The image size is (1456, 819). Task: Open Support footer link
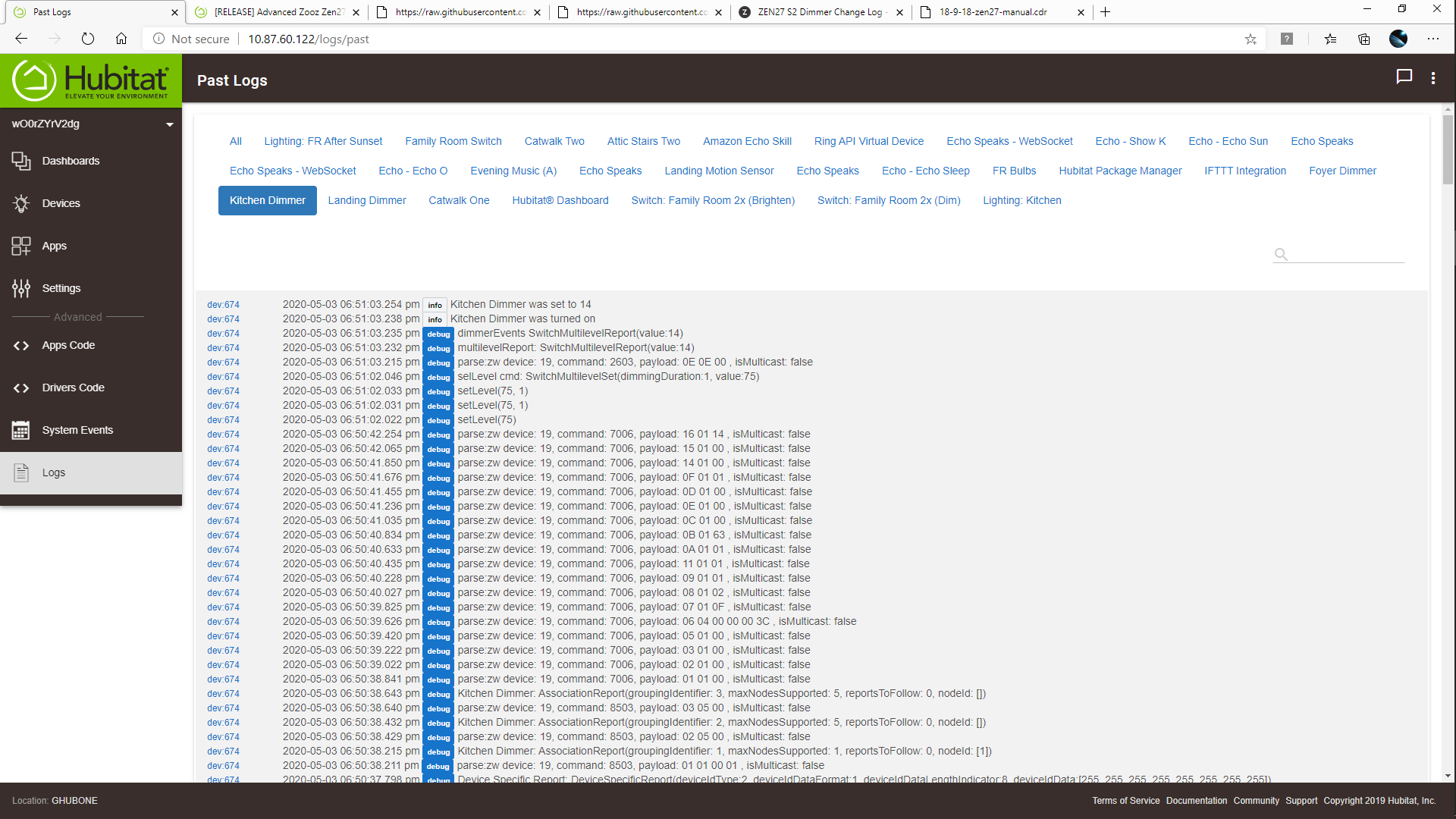click(1301, 801)
